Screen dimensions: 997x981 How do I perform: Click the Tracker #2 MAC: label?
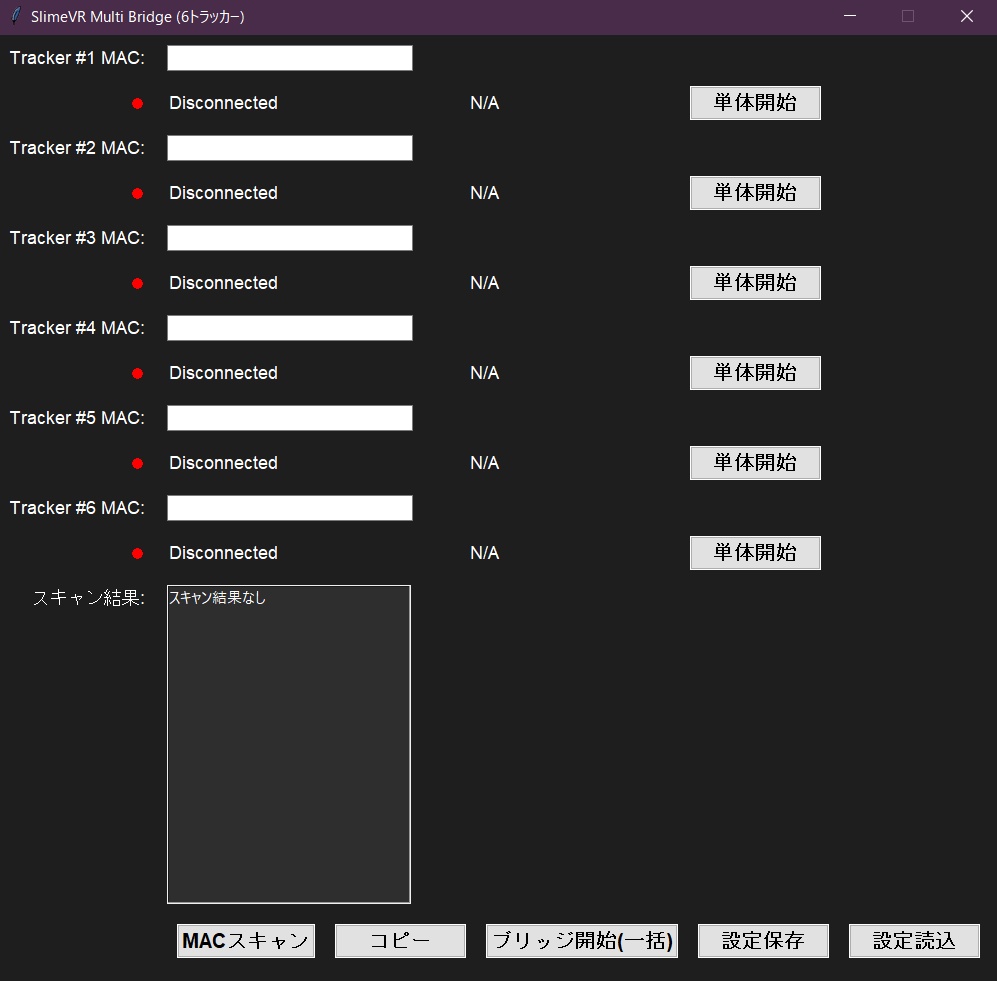(77, 148)
